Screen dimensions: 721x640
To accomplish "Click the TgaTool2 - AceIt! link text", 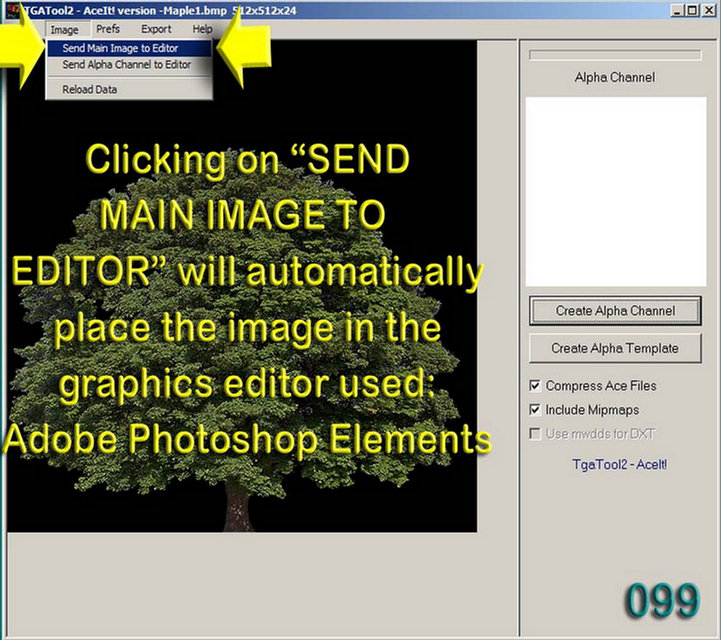I will click(x=619, y=464).
